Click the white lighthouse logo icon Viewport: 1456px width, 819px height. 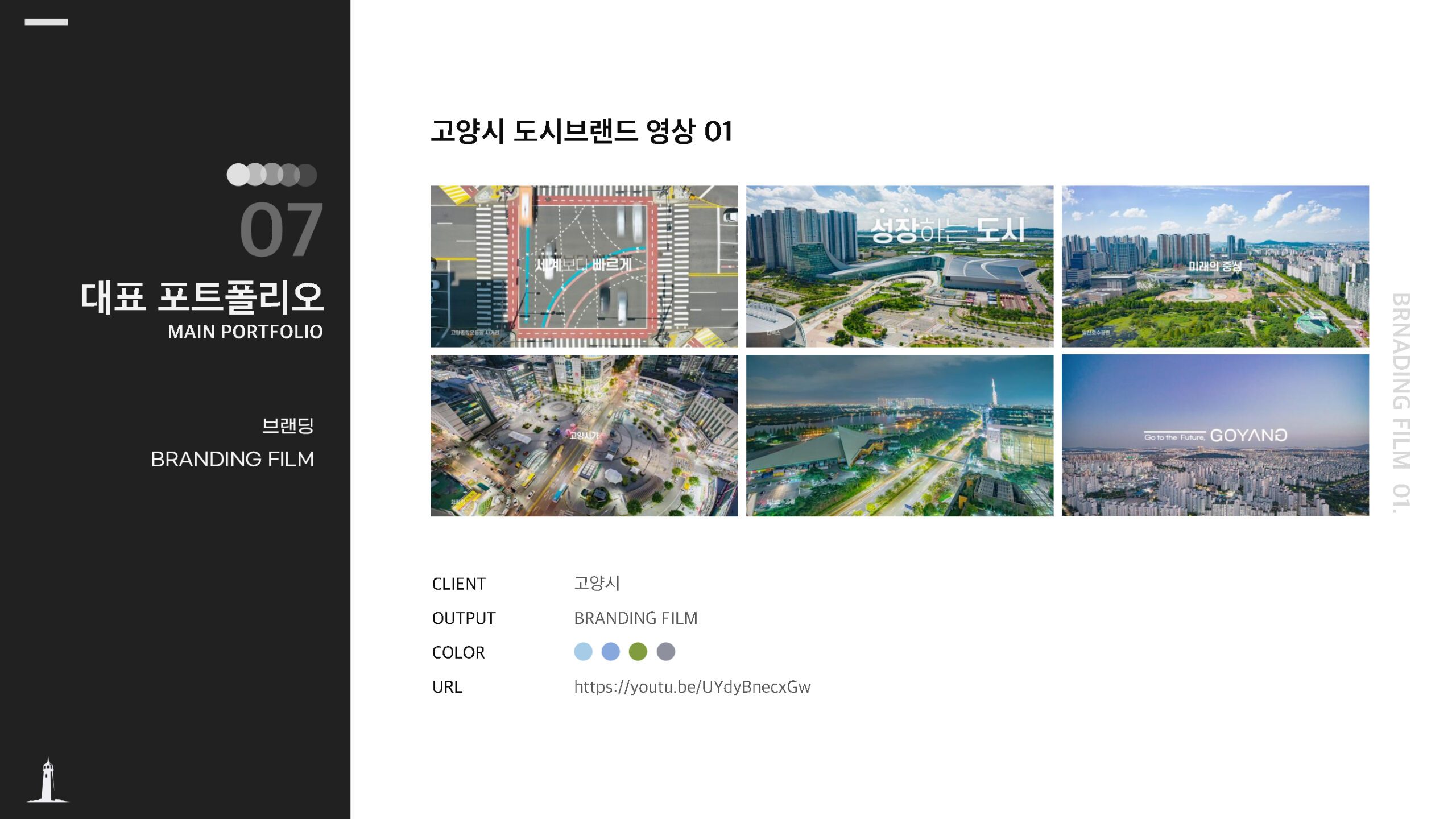[x=48, y=780]
